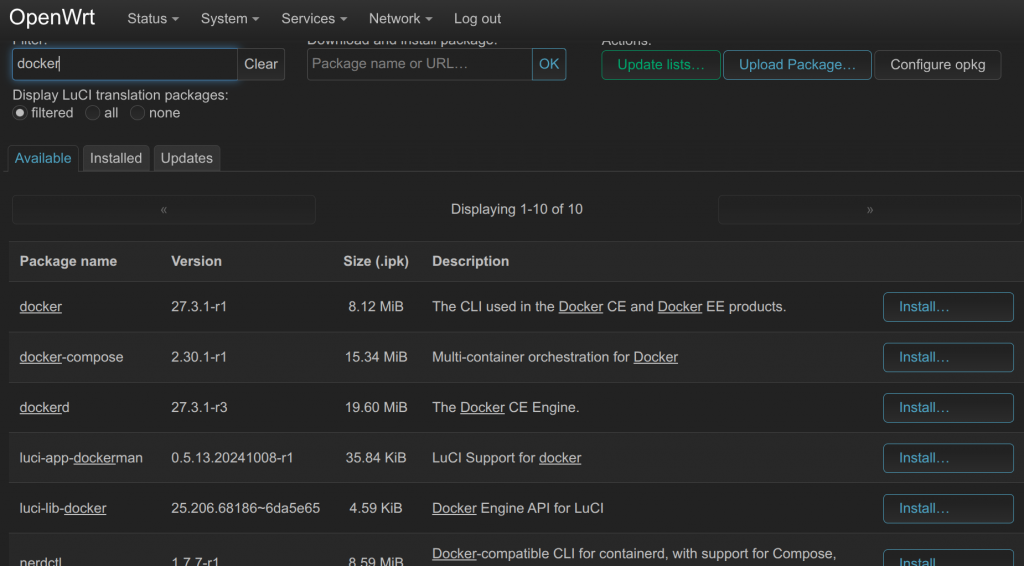Clear the package filter

[261, 64]
